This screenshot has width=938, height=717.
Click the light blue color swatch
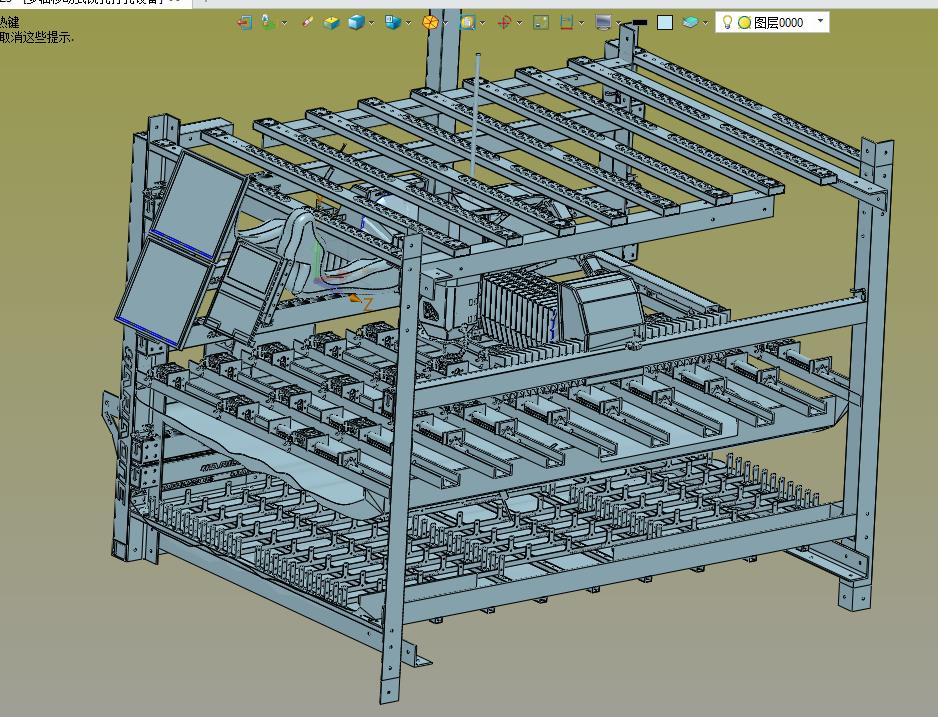665,23
